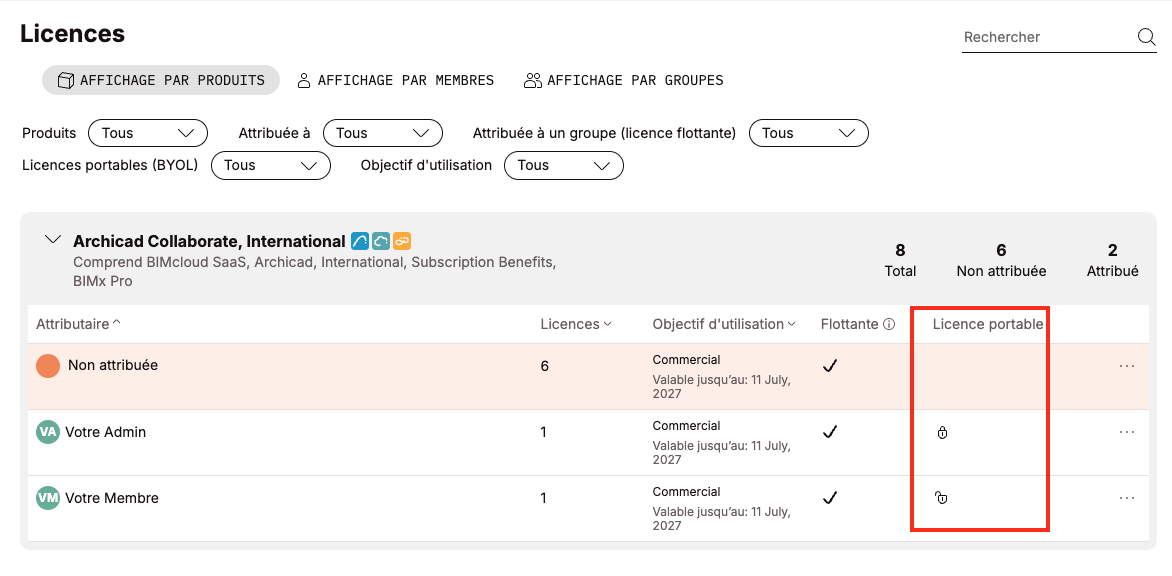The width and height of the screenshot is (1172, 576).
Task: Click the Archicad product icon
Action: click(x=360, y=241)
